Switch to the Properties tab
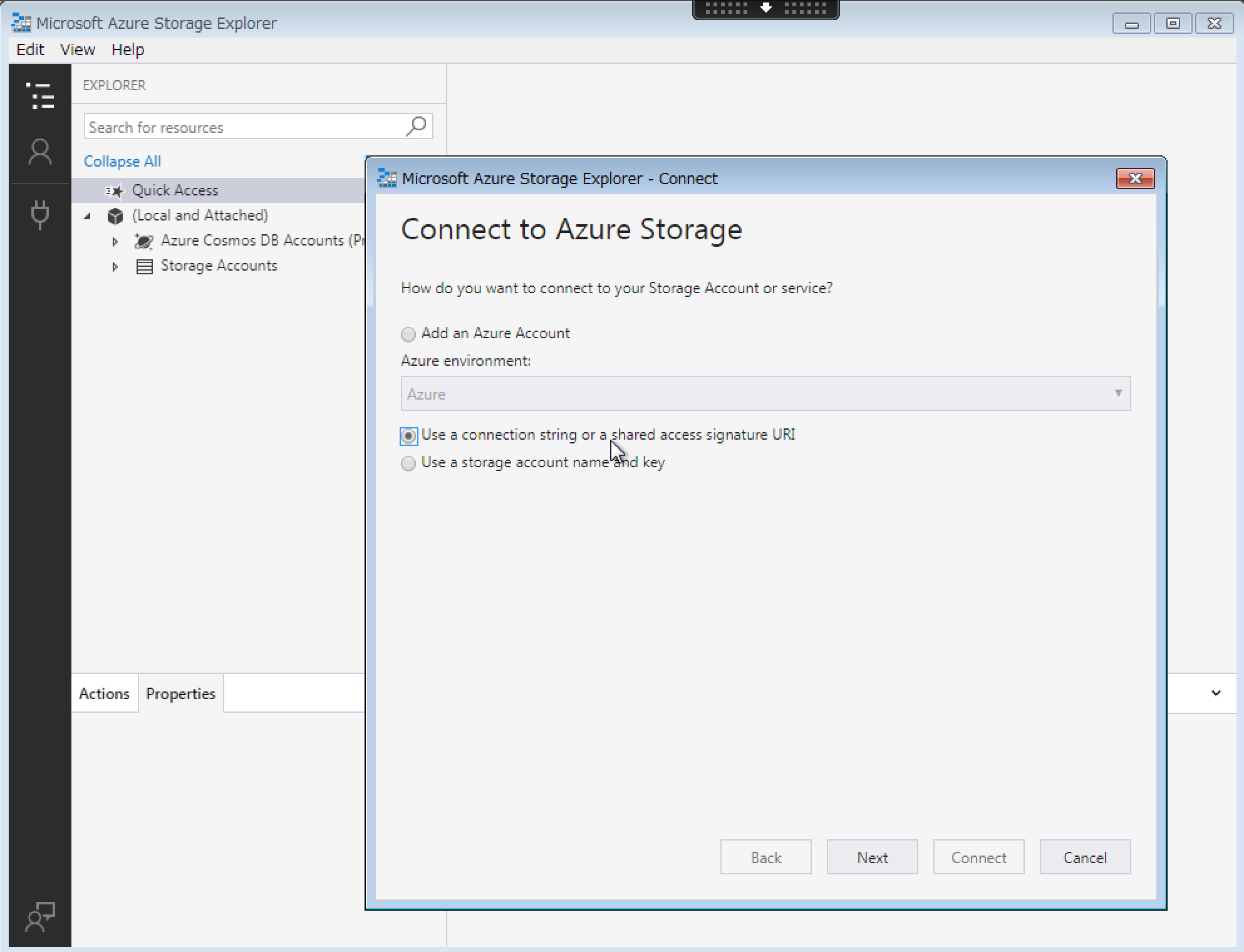The width and height of the screenshot is (1244, 952). click(180, 693)
